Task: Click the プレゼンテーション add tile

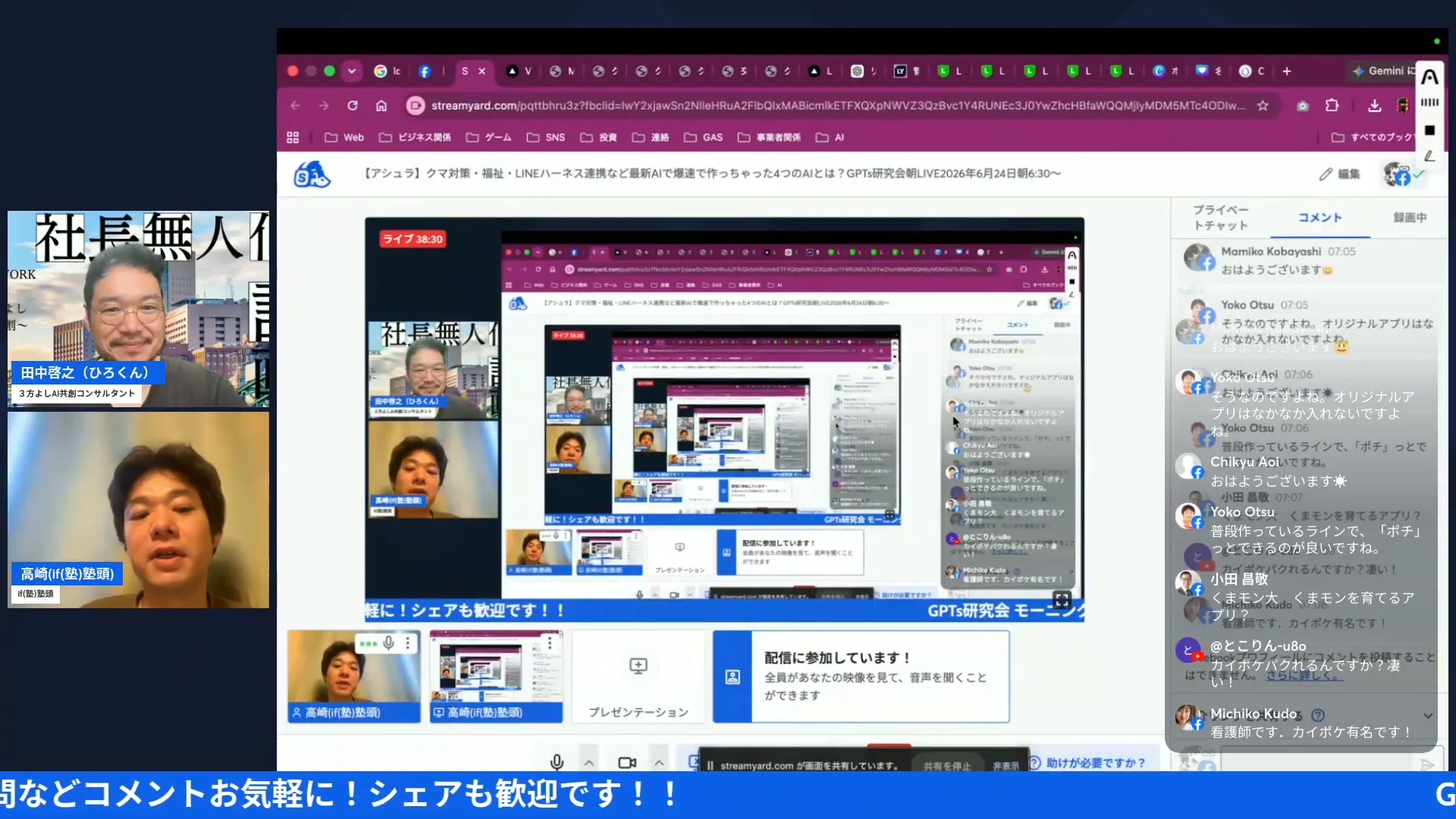Action: click(639, 676)
